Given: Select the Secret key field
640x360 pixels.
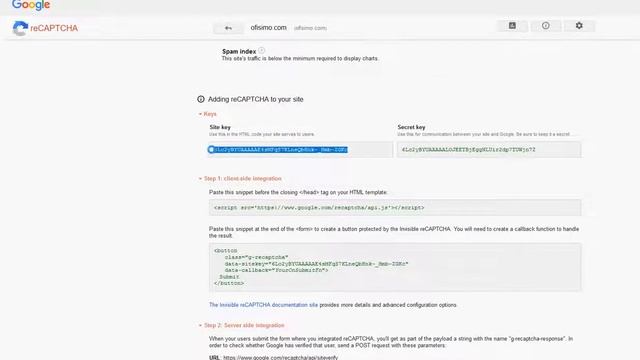Looking at the screenshot, I should 489,149.
